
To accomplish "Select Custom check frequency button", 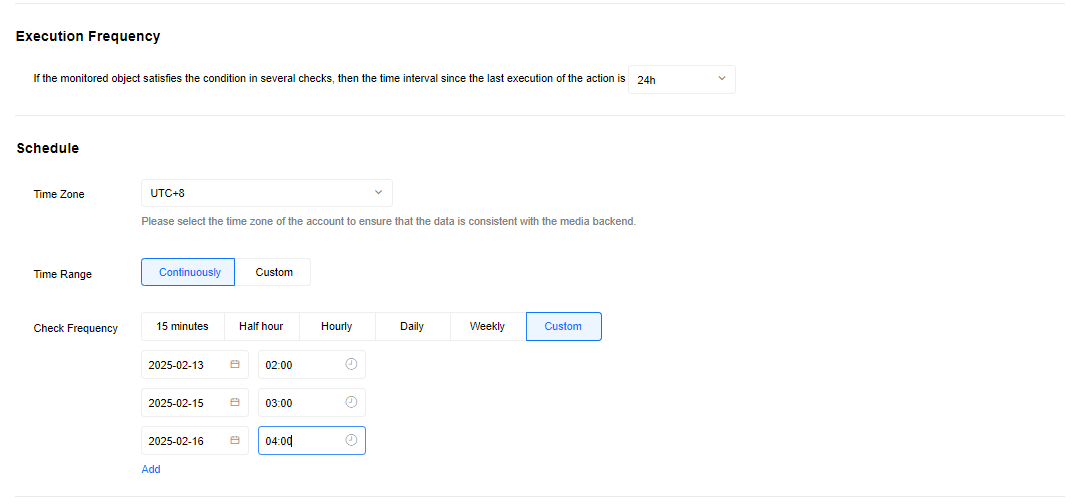I will point(564,326).
